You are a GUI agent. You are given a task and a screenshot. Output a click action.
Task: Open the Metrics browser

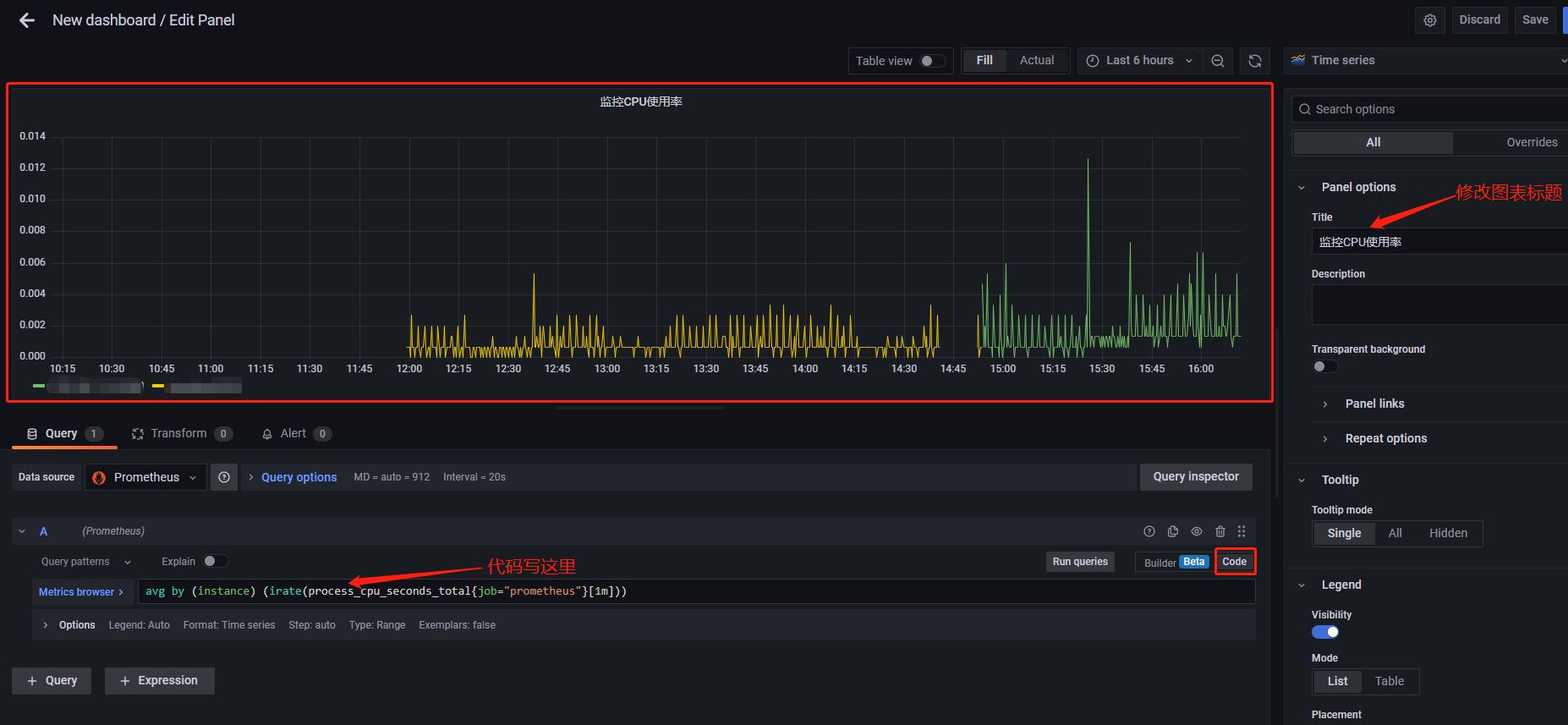click(x=82, y=592)
